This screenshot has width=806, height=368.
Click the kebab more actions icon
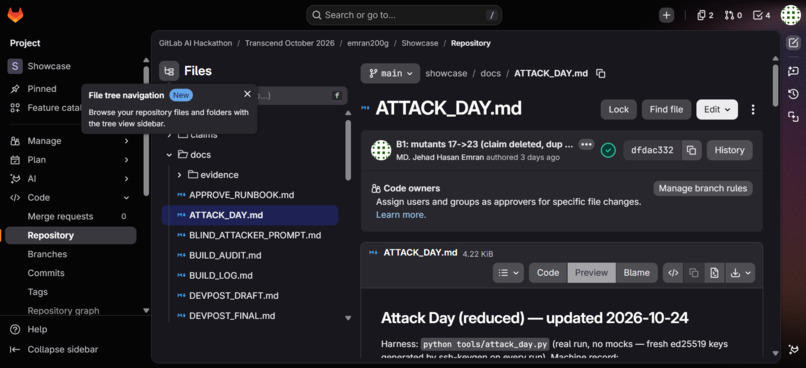753,109
